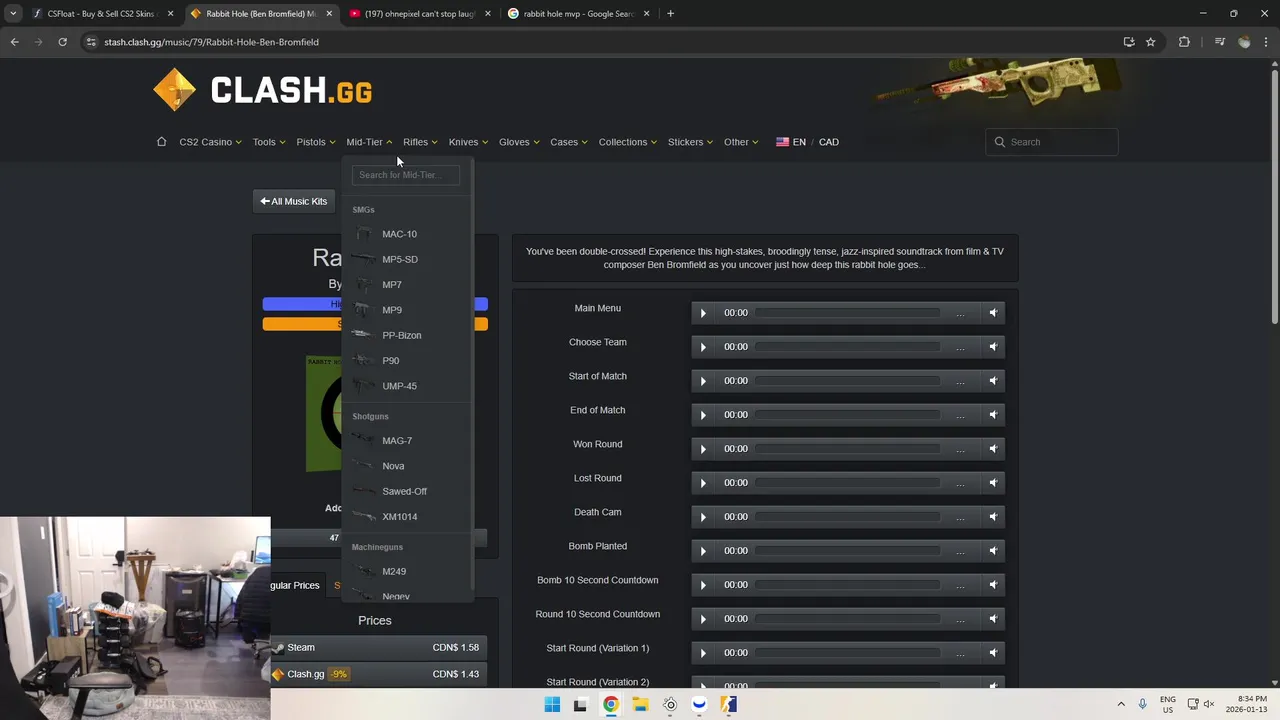Open the browser Extensions menu

(x=1185, y=42)
